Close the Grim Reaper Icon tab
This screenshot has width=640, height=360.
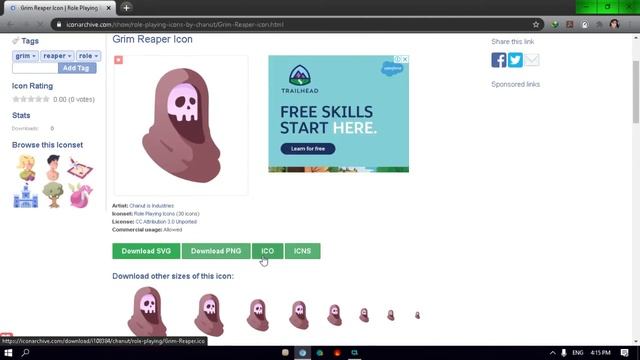coord(109,8)
